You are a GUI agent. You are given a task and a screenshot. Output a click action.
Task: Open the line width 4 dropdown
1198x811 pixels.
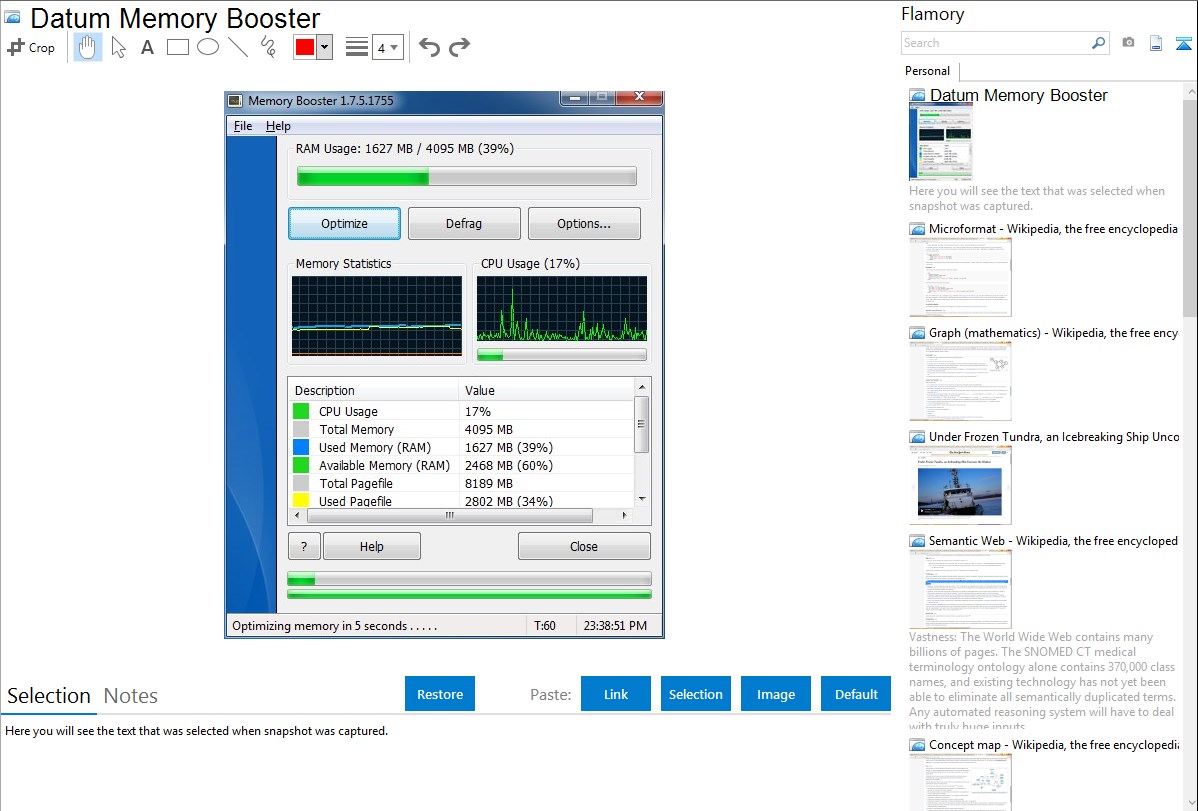click(x=388, y=47)
